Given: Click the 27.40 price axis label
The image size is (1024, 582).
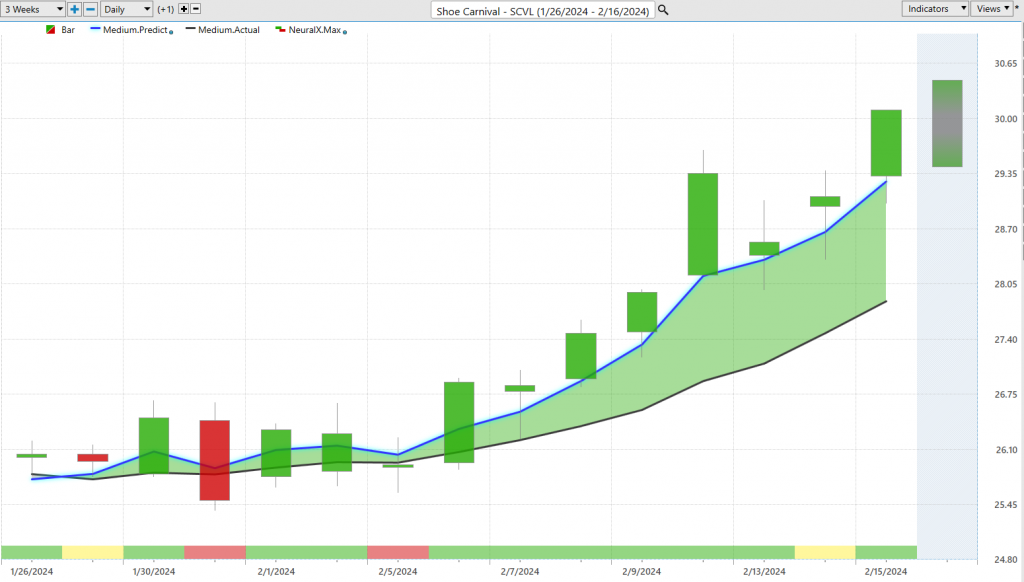Looking at the screenshot, I should (x=1006, y=340).
